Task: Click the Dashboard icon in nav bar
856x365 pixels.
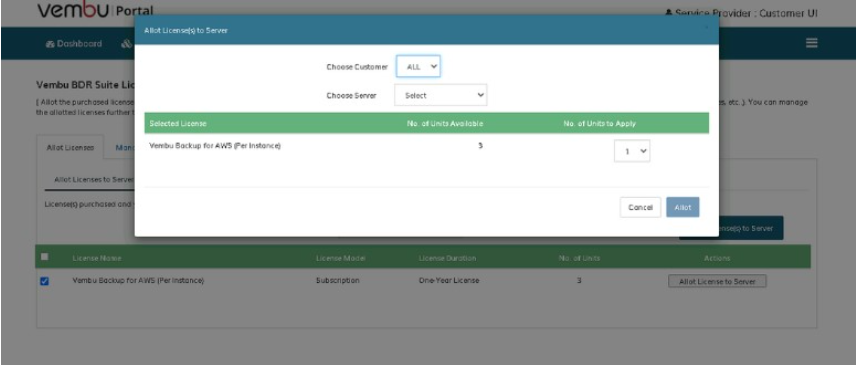Action: [x=50, y=44]
